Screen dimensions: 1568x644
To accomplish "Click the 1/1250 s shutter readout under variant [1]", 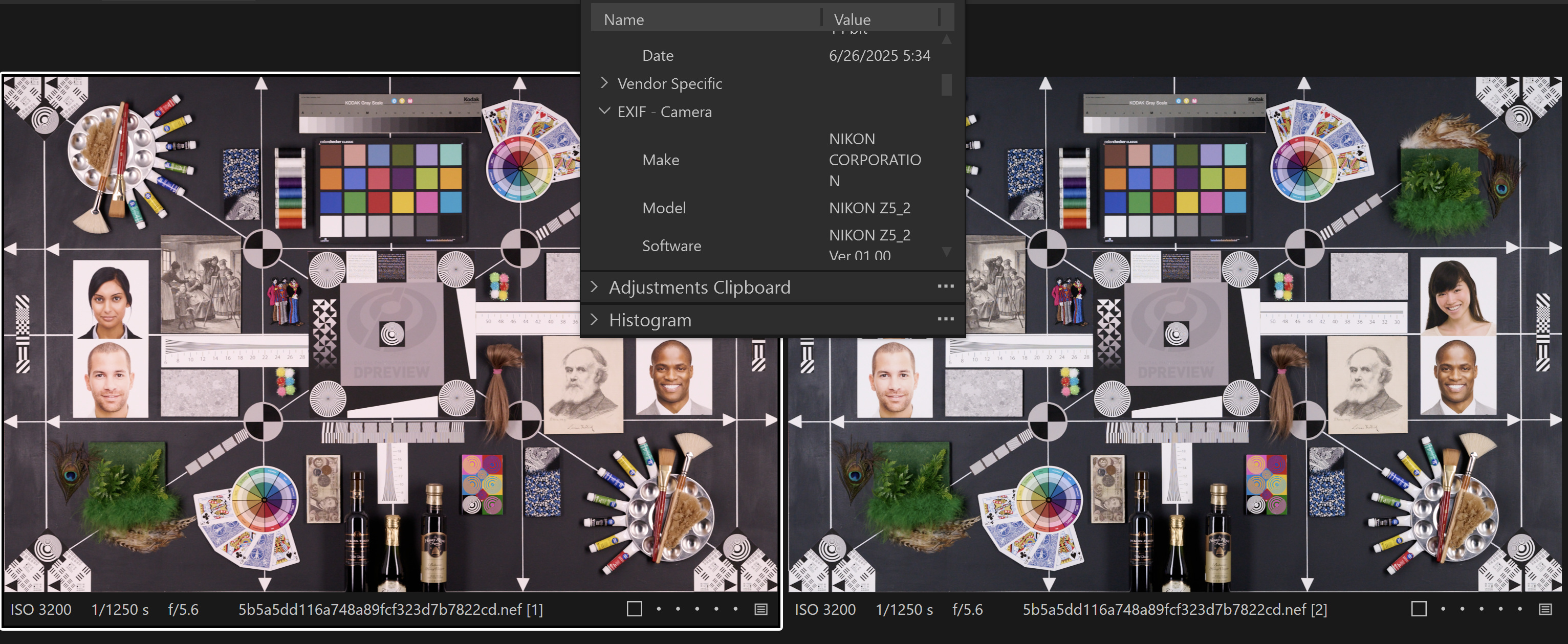I will click(120, 609).
